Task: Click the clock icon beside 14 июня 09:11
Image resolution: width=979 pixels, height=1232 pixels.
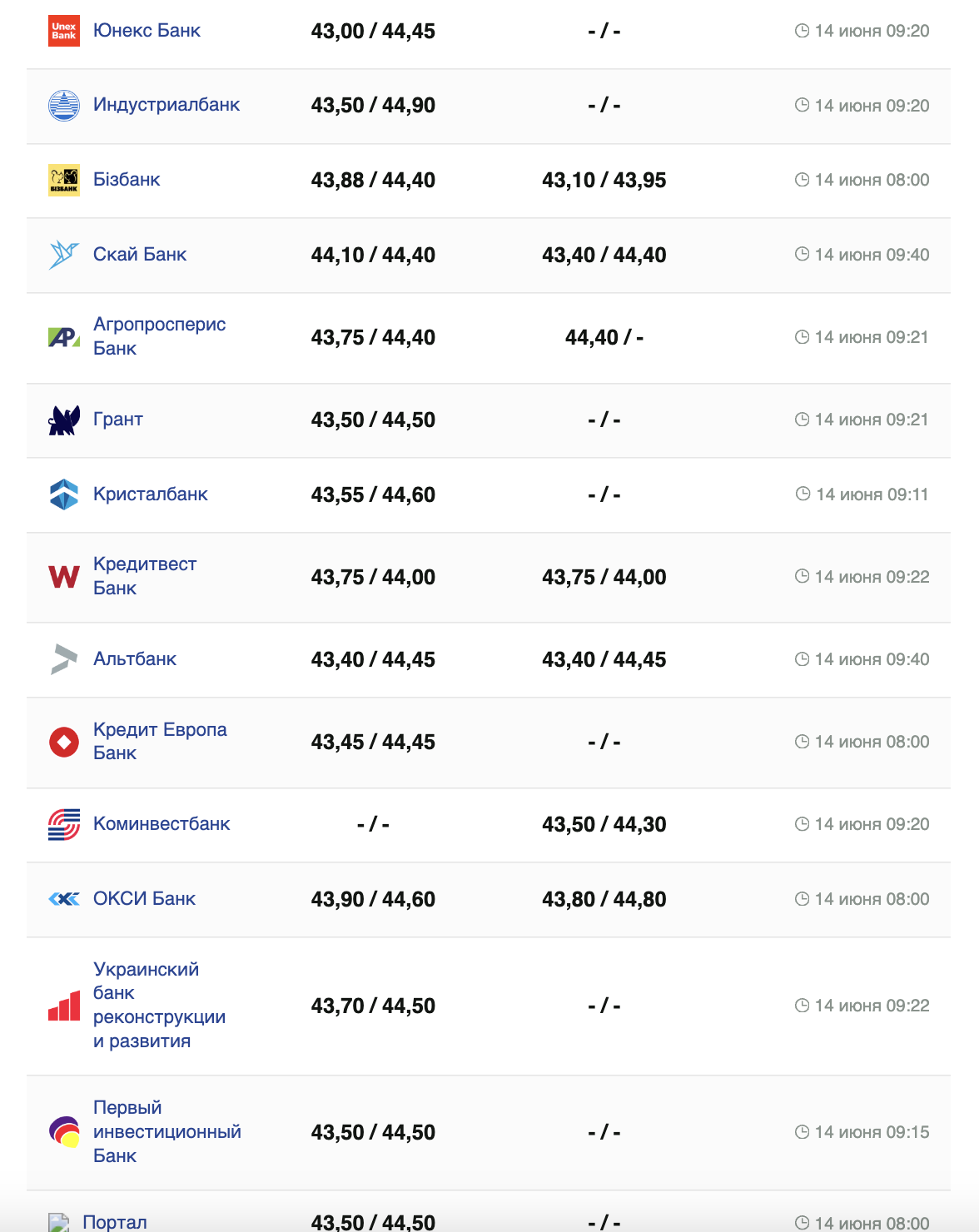Action: coord(803,494)
